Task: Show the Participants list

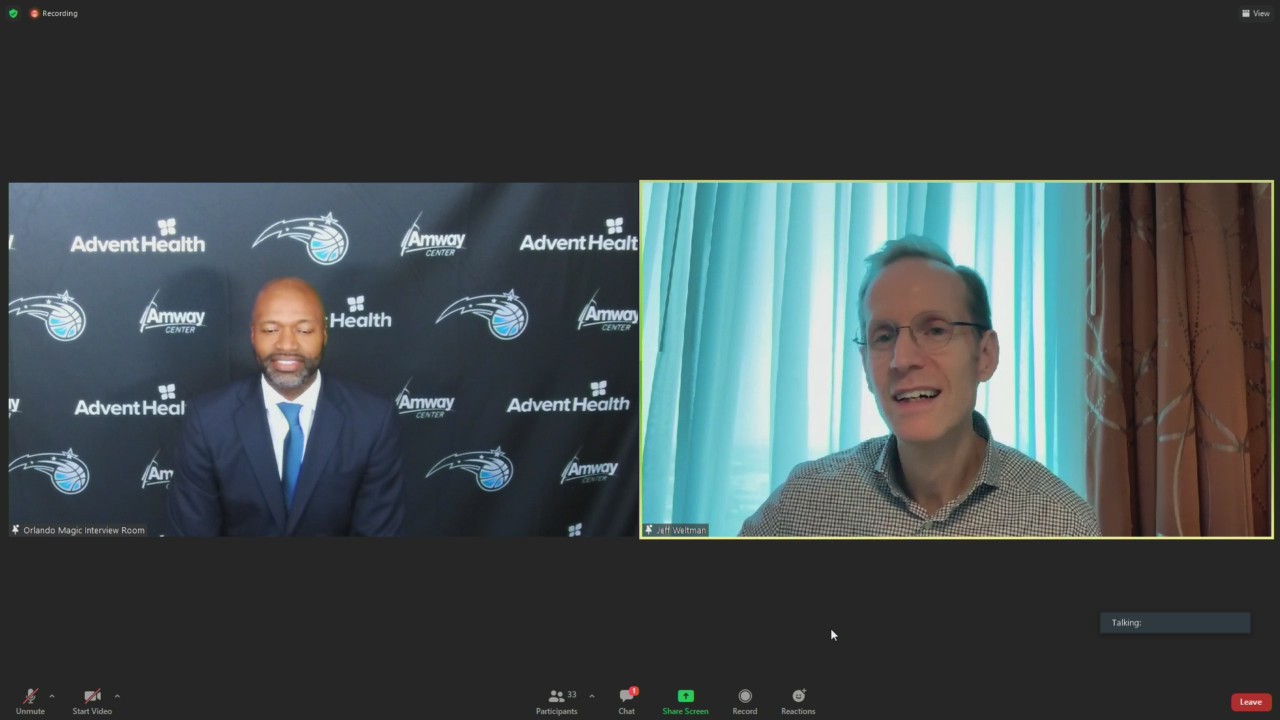Action: (556, 701)
